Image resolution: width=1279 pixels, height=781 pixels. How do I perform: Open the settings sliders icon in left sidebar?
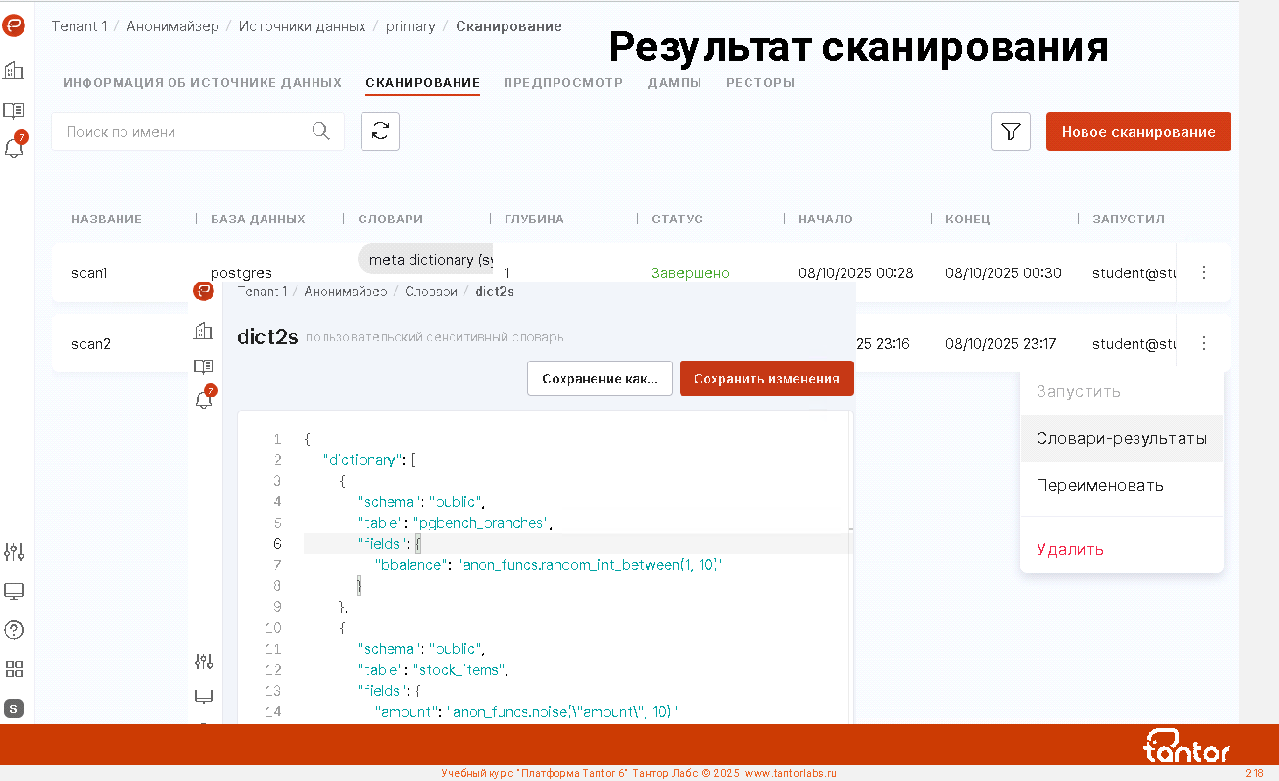14,552
